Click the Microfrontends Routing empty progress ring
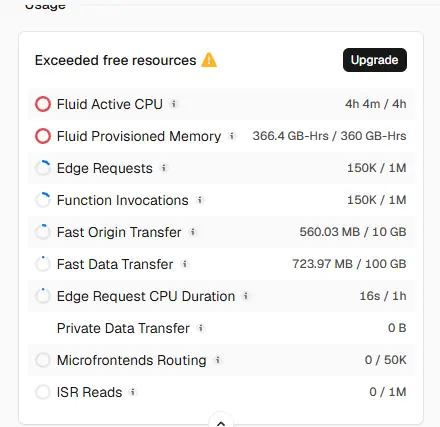 43,360
